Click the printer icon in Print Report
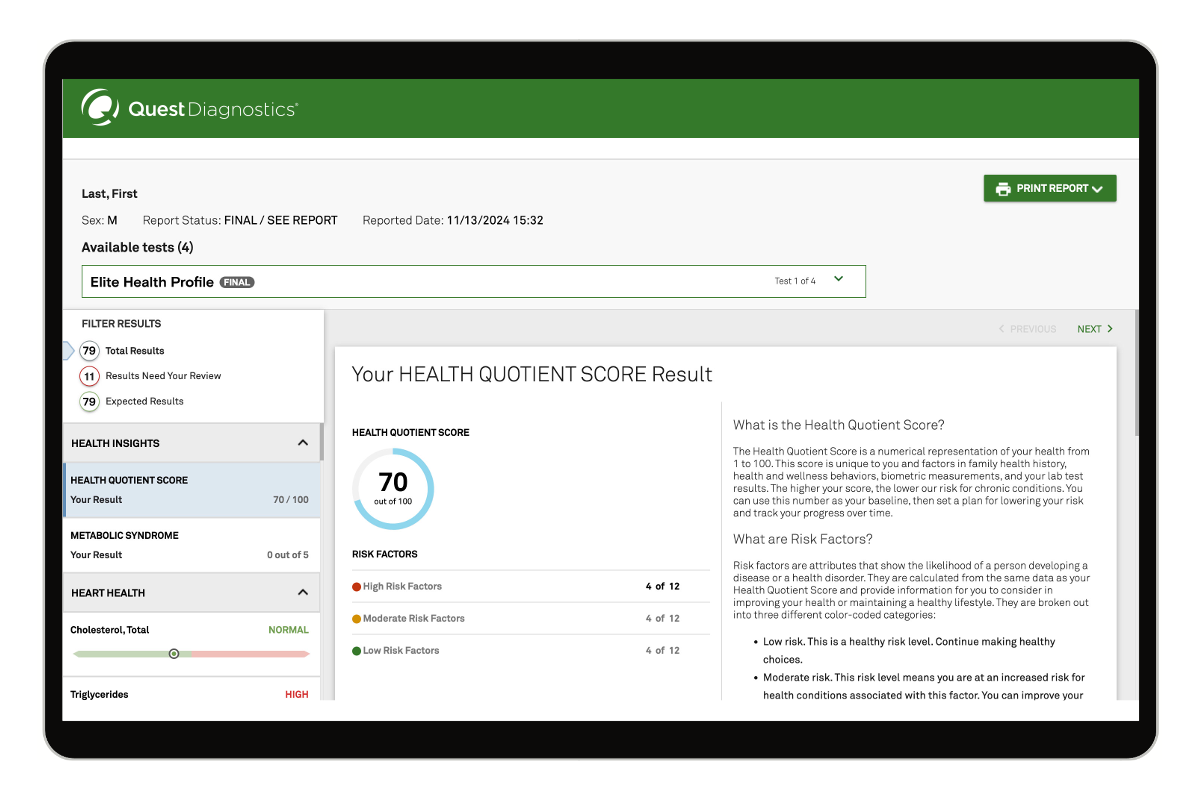 pos(1003,189)
